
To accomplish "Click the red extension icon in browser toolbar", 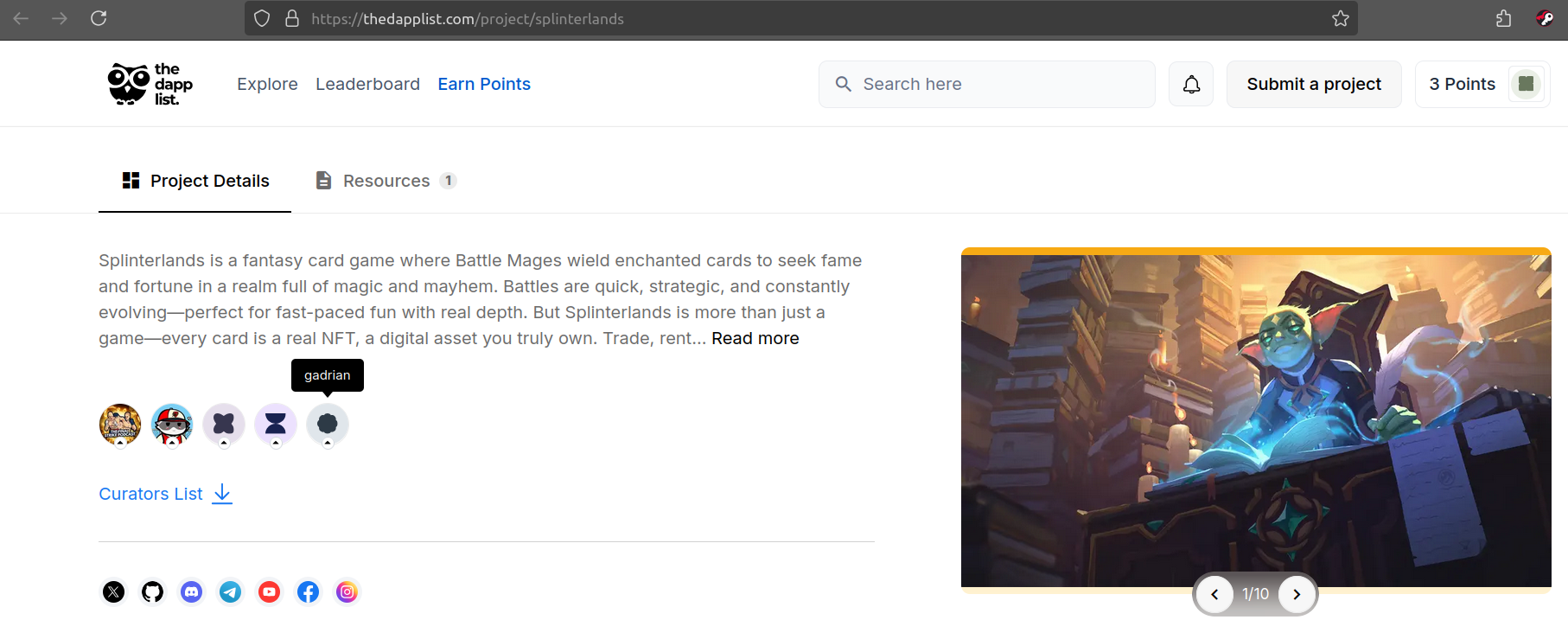I will [1545, 18].
